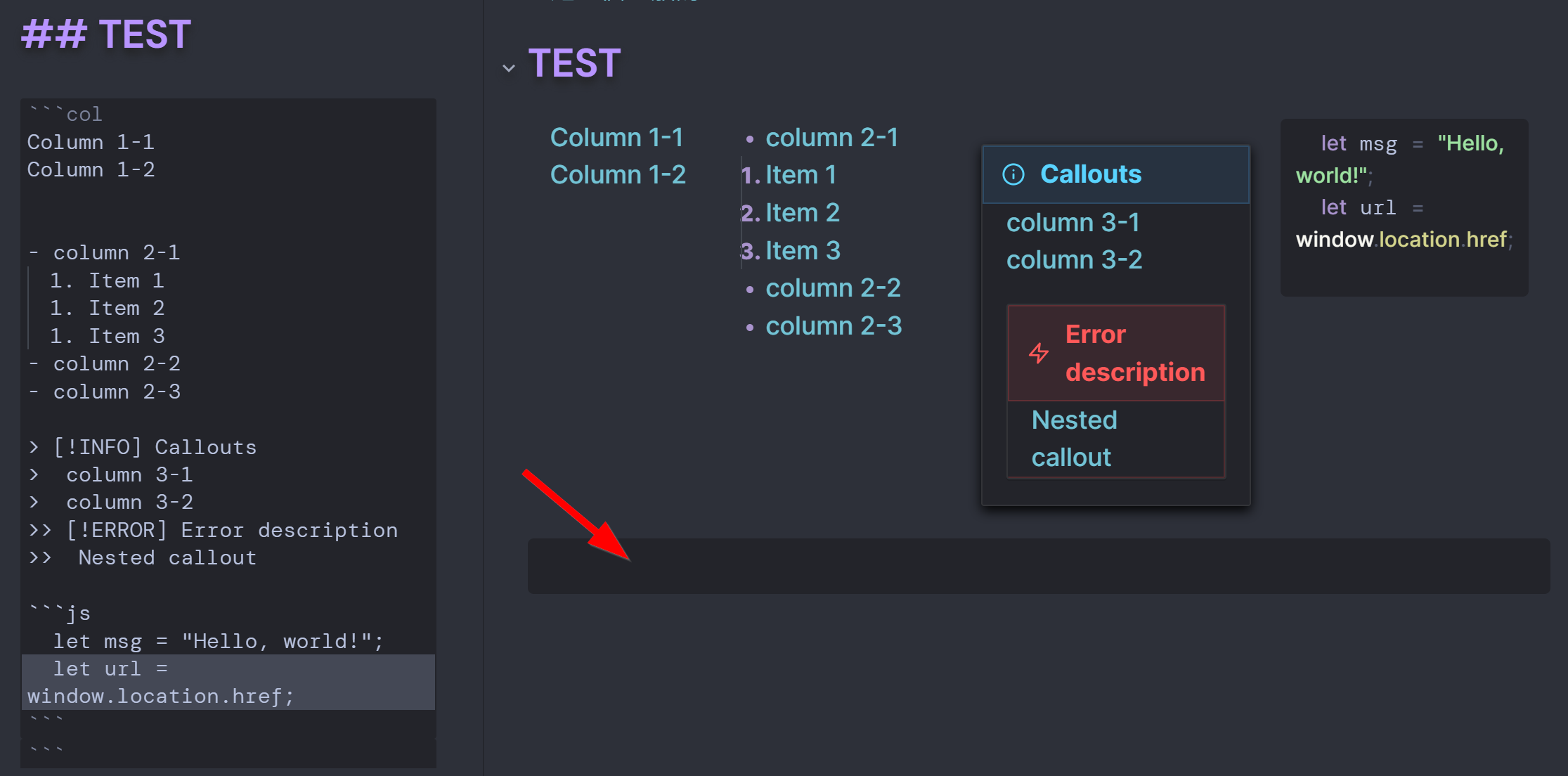This screenshot has width=1568, height=776.
Task: Click the info icon in the Callouts header
Action: [1014, 174]
